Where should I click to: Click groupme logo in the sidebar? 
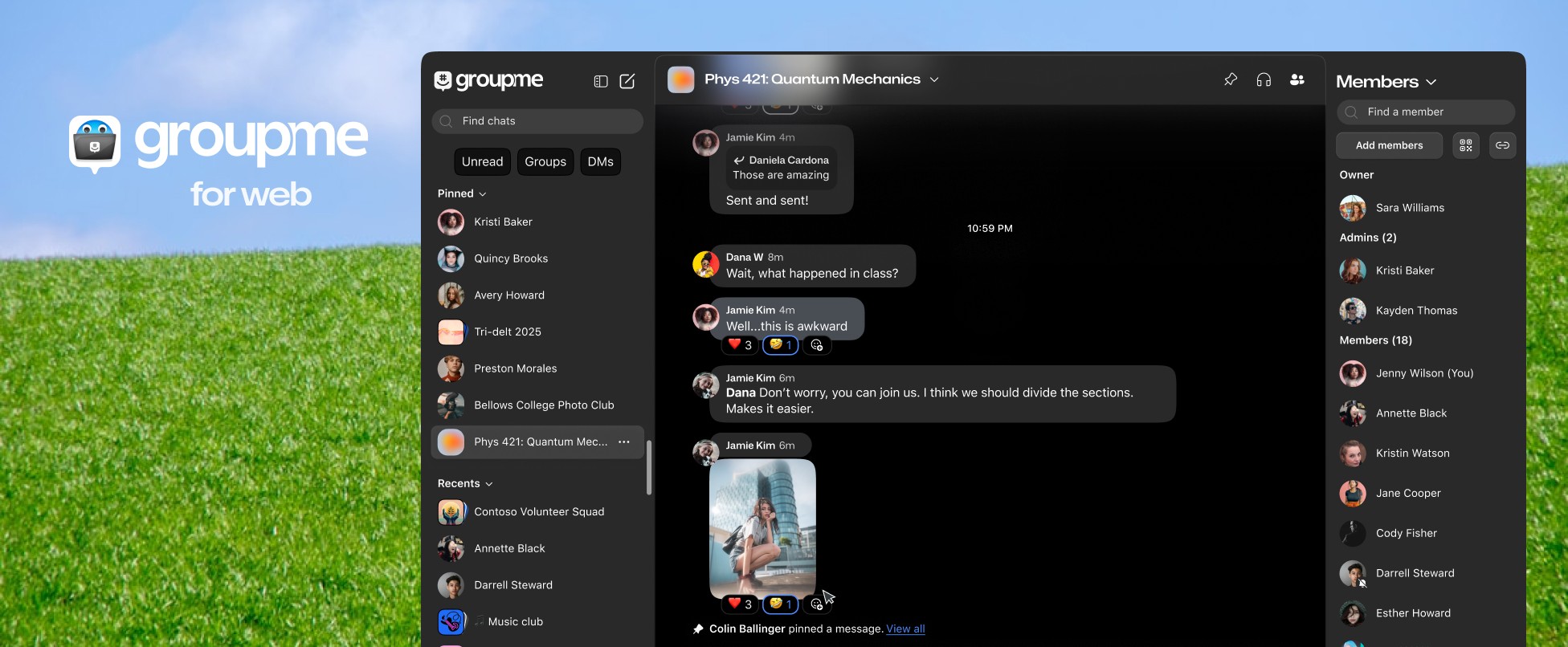click(x=488, y=81)
